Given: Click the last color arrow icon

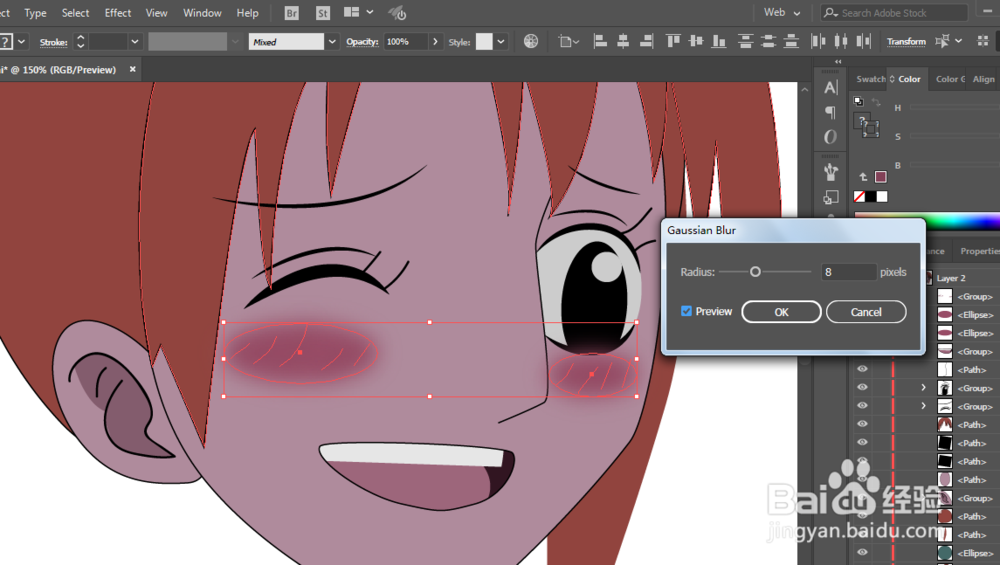Looking at the screenshot, I should pyautogui.click(x=863, y=177).
